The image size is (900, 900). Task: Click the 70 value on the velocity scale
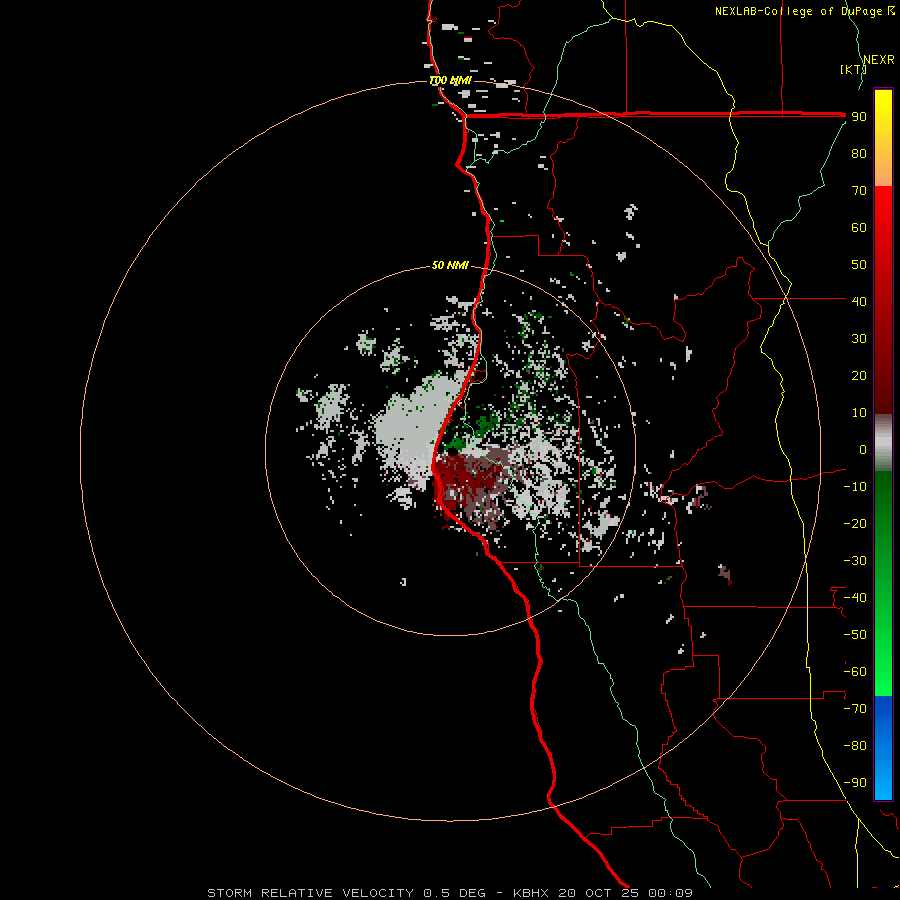point(859,191)
